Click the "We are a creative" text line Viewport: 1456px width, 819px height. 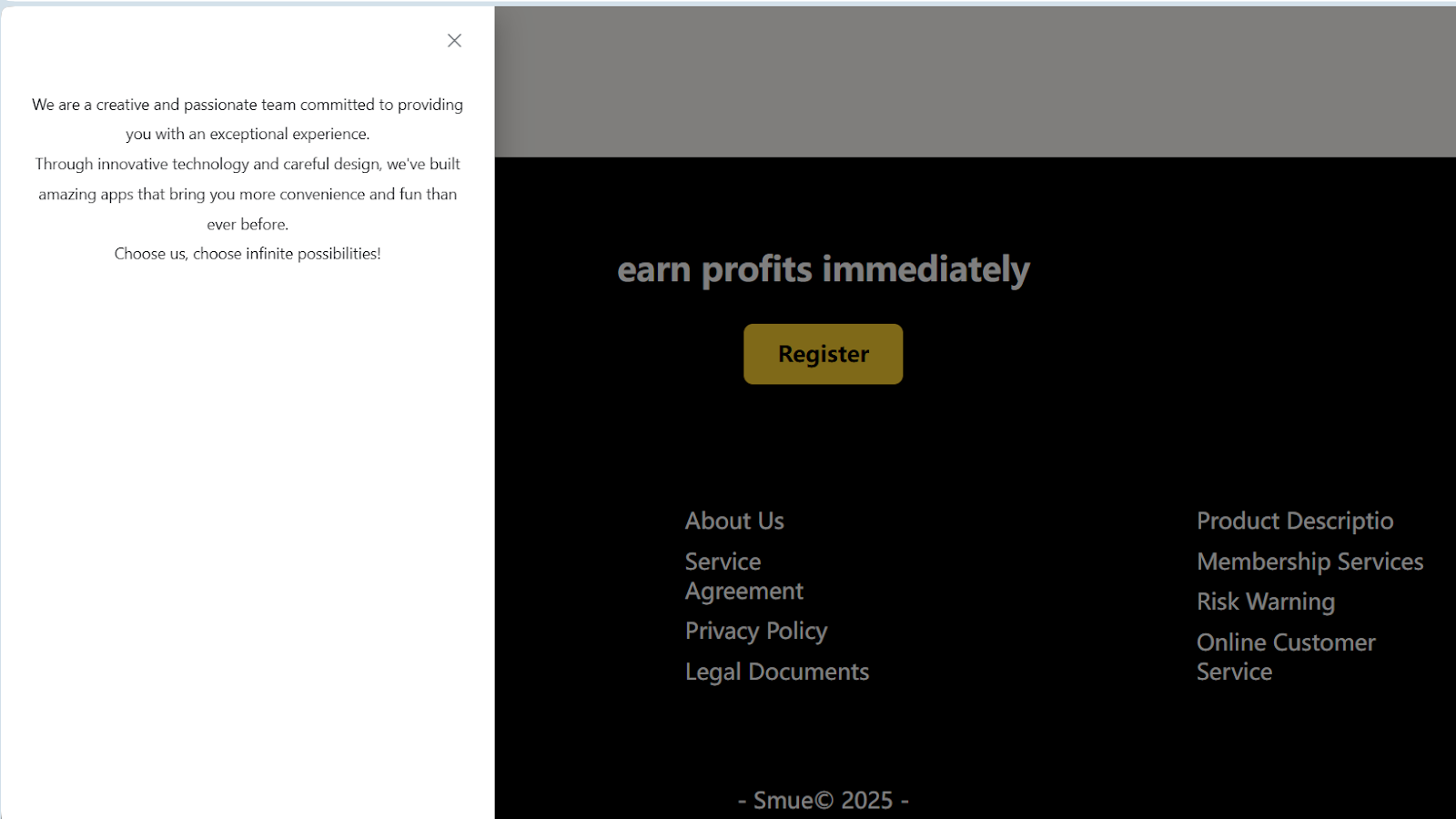(x=248, y=105)
